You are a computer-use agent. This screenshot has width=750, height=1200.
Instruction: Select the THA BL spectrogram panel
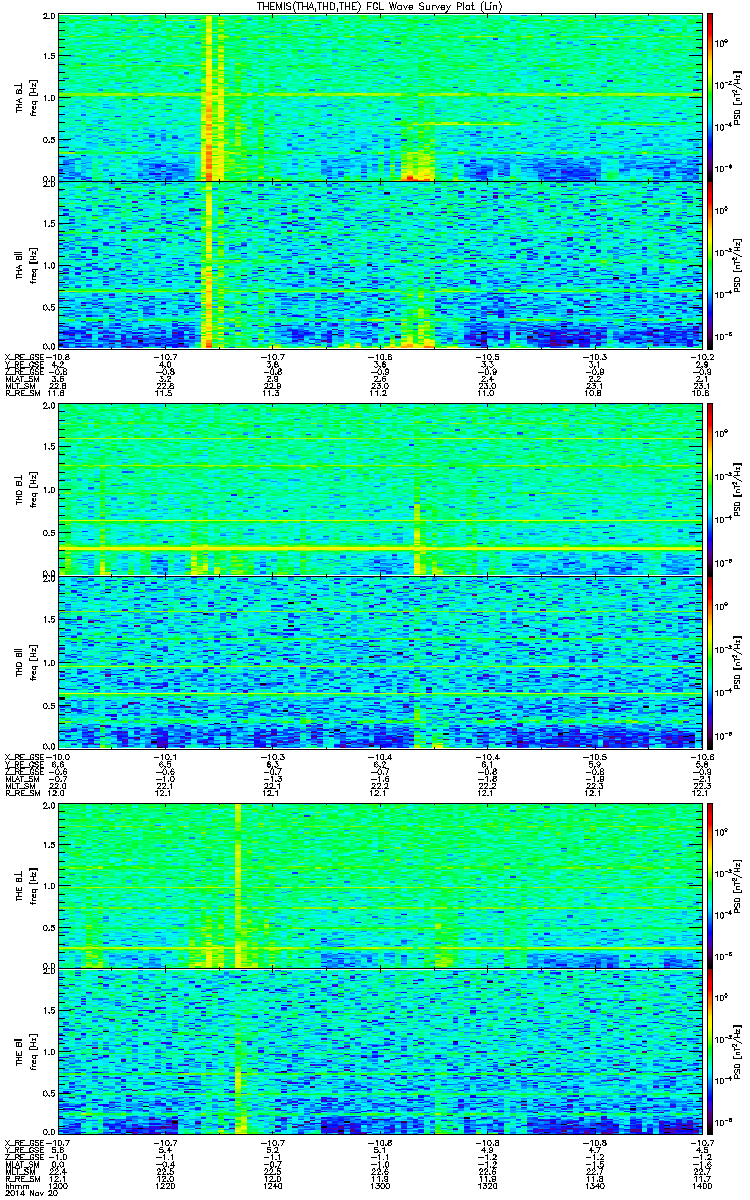point(380,97)
